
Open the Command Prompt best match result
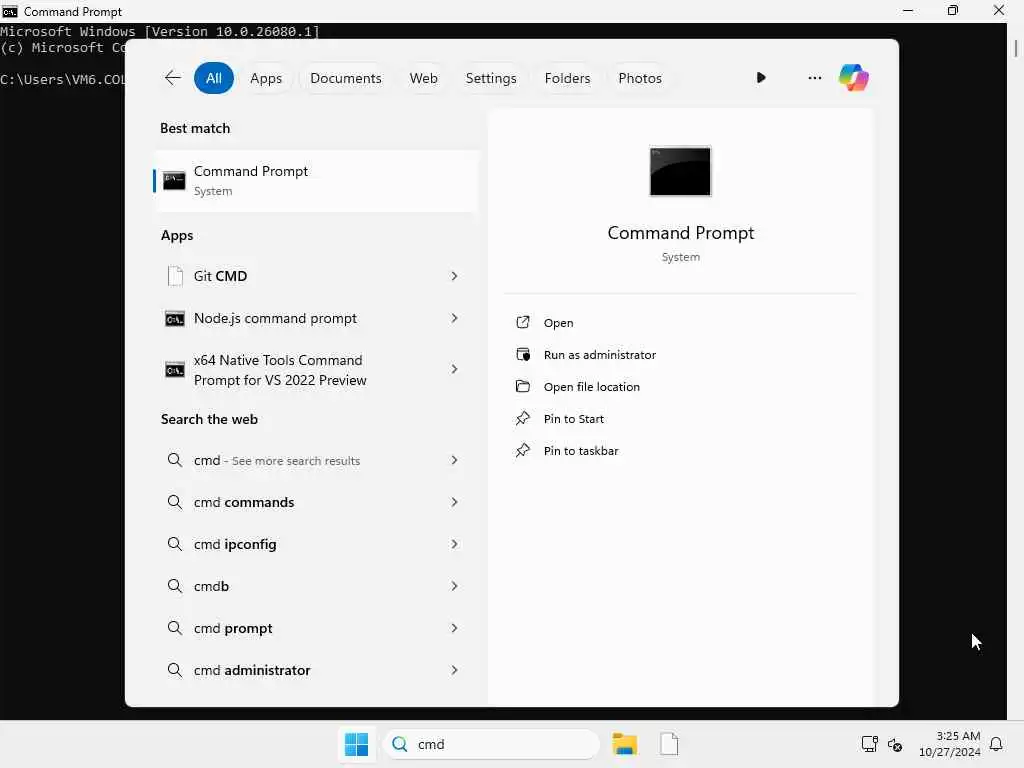pyautogui.click(x=316, y=181)
